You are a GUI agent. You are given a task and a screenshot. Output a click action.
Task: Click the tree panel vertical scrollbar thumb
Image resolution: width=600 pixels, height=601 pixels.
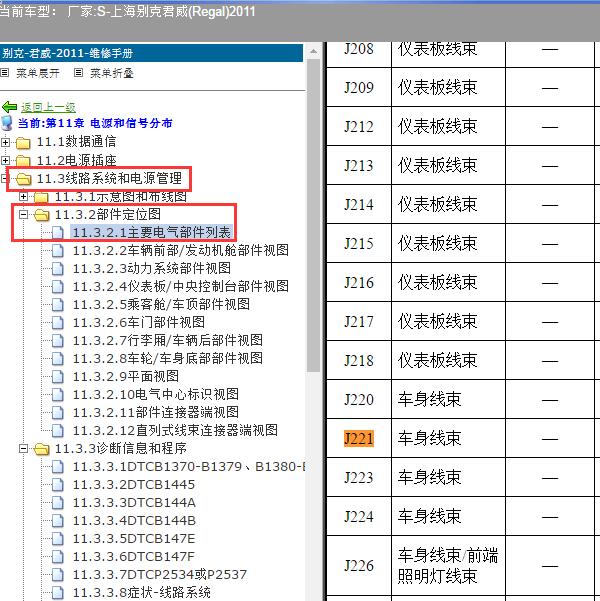tap(313, 215)
